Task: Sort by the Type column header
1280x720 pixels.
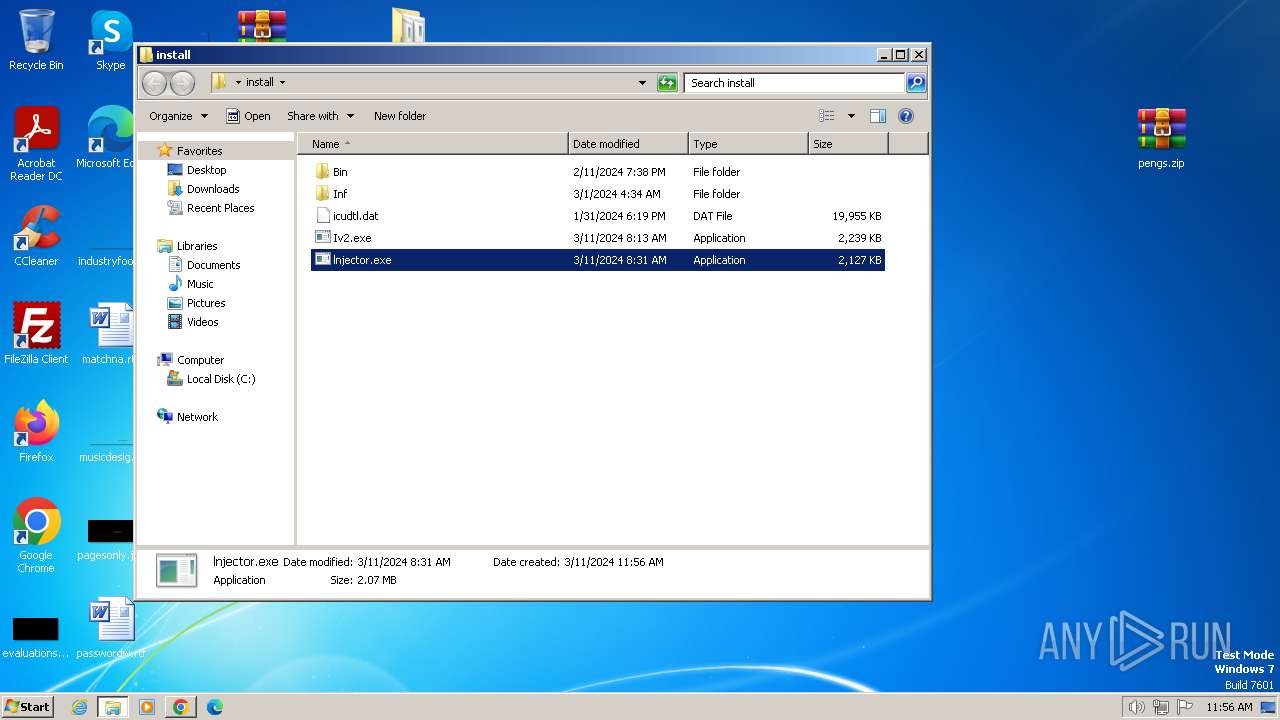Action: 748,144
